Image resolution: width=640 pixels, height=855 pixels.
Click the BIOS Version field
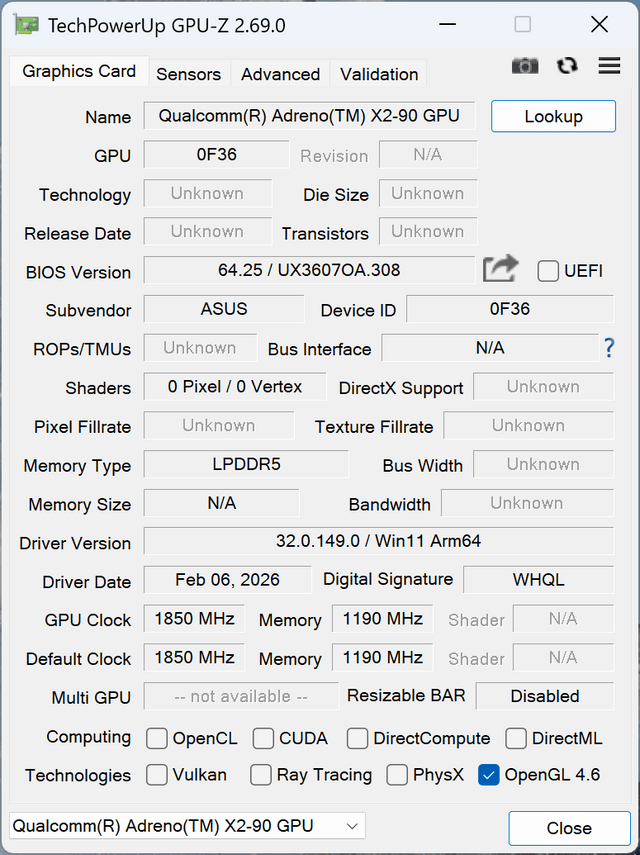coord(309,270)
